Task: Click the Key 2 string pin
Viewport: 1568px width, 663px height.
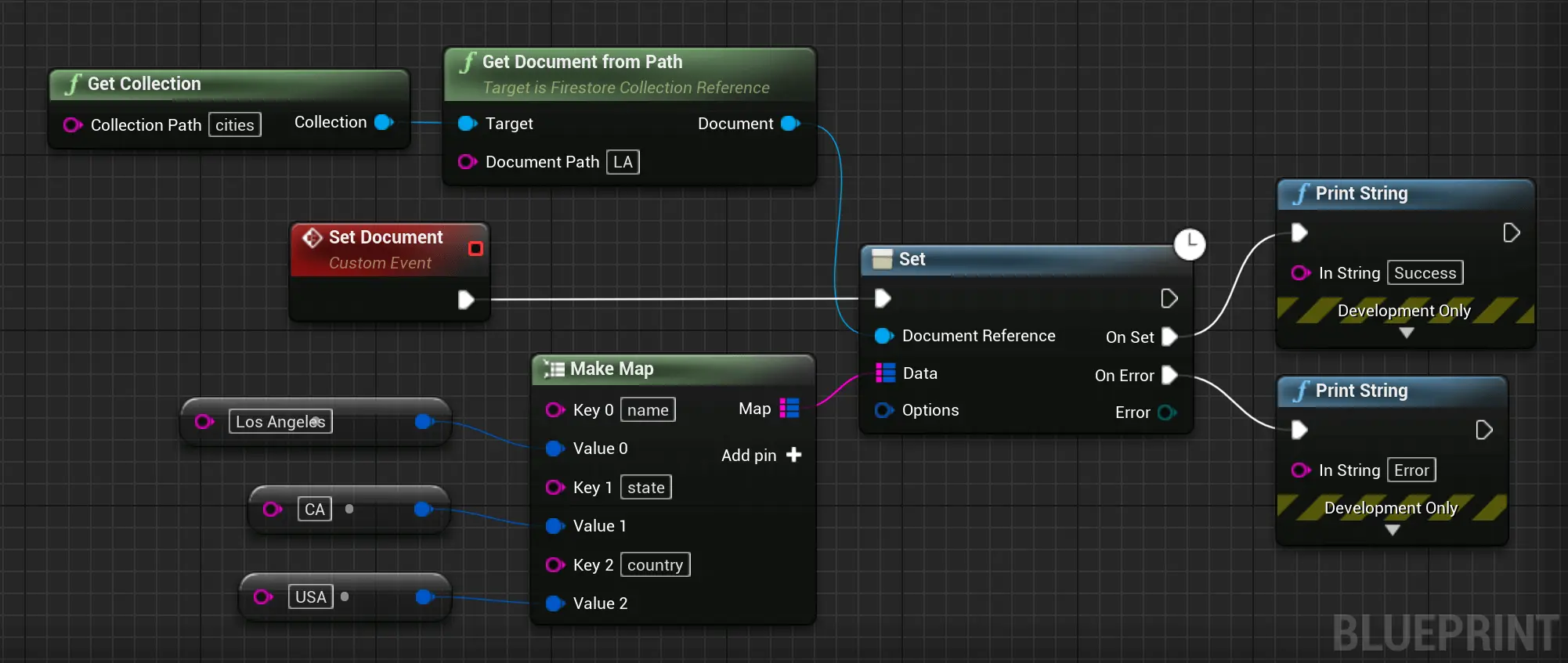Action: point(555,565)
